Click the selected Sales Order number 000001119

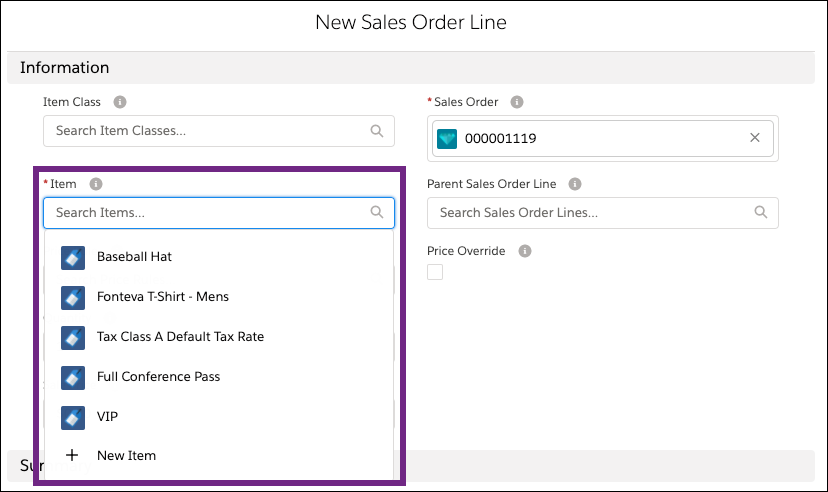[500, 138]
